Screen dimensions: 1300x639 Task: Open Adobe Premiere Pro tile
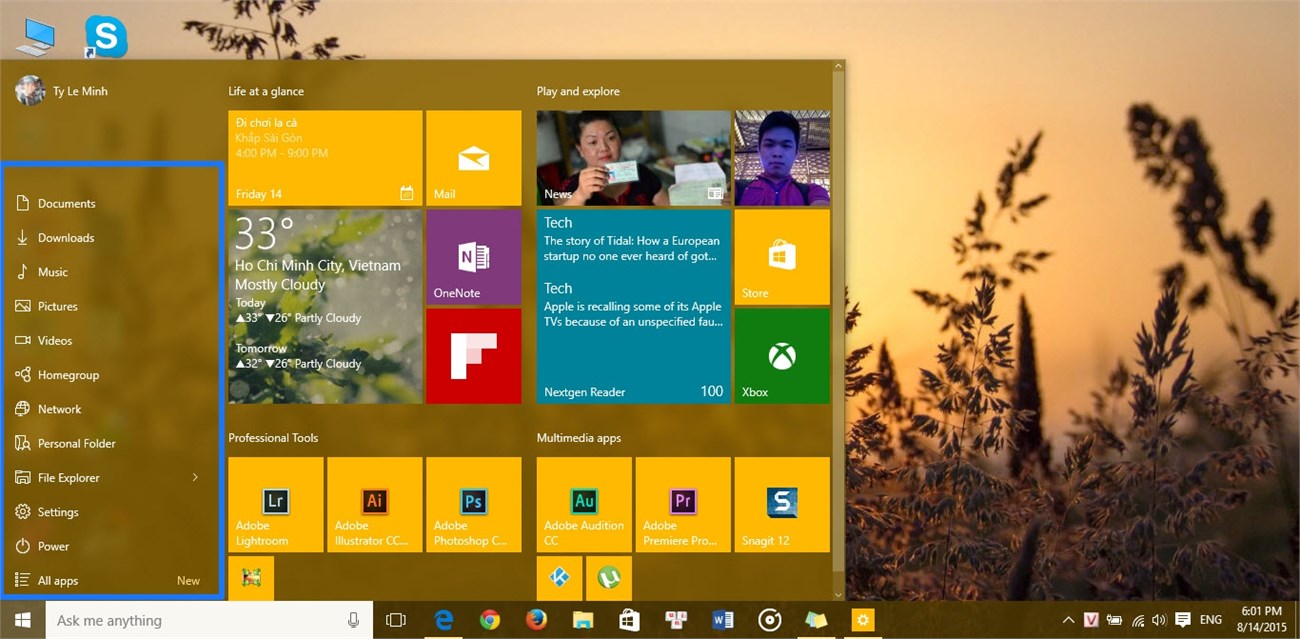point(683,505)
